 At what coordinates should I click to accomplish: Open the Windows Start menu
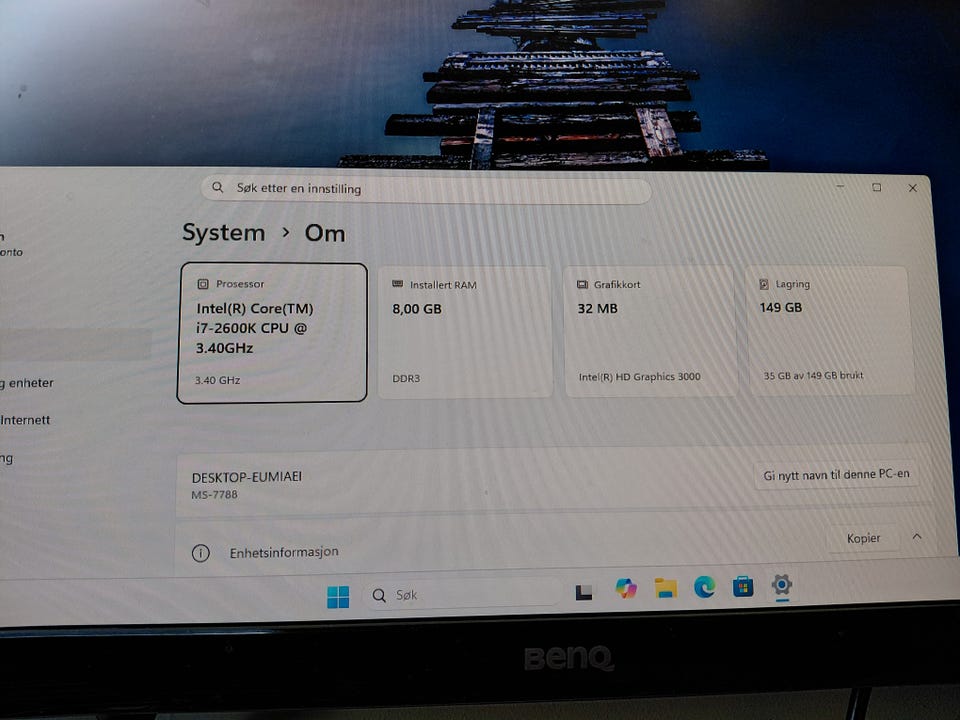[x=338, y=596]
